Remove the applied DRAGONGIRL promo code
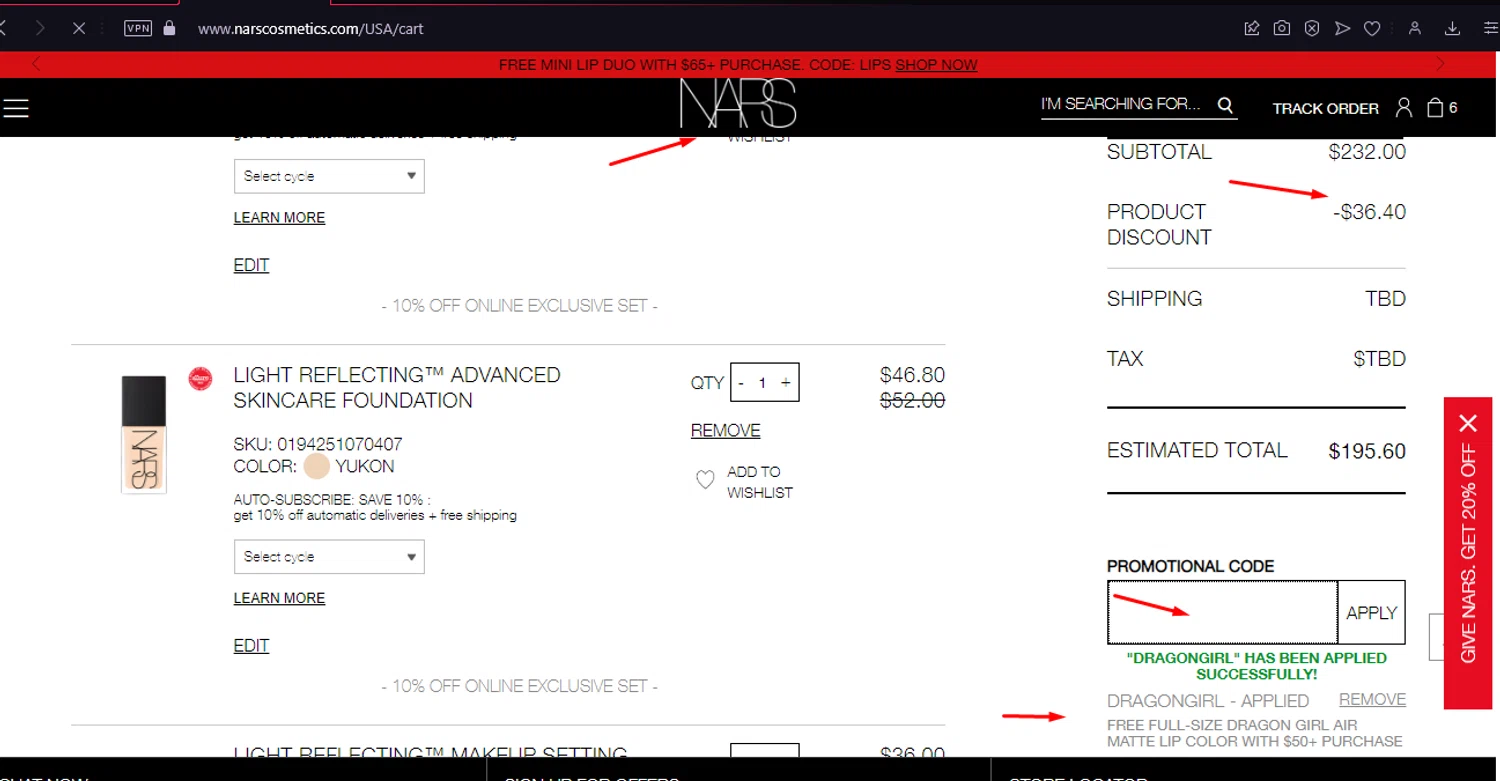 pyautogui.click(x=1372, y=699)
